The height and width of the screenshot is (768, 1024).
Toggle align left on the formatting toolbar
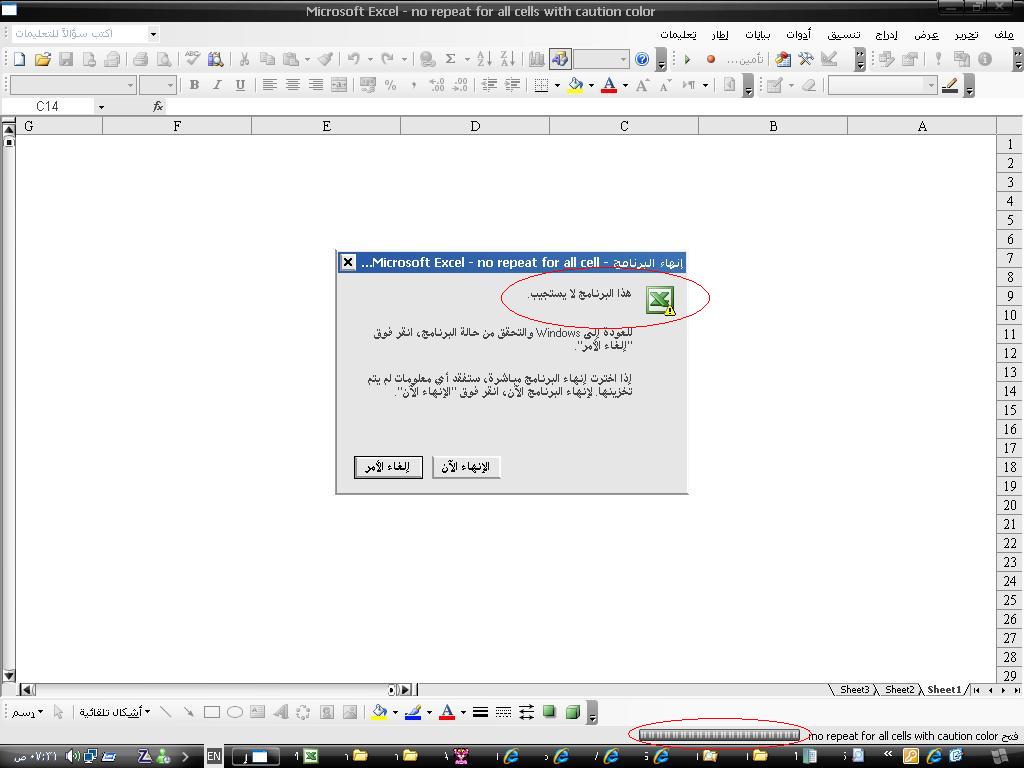click(269, 85)
